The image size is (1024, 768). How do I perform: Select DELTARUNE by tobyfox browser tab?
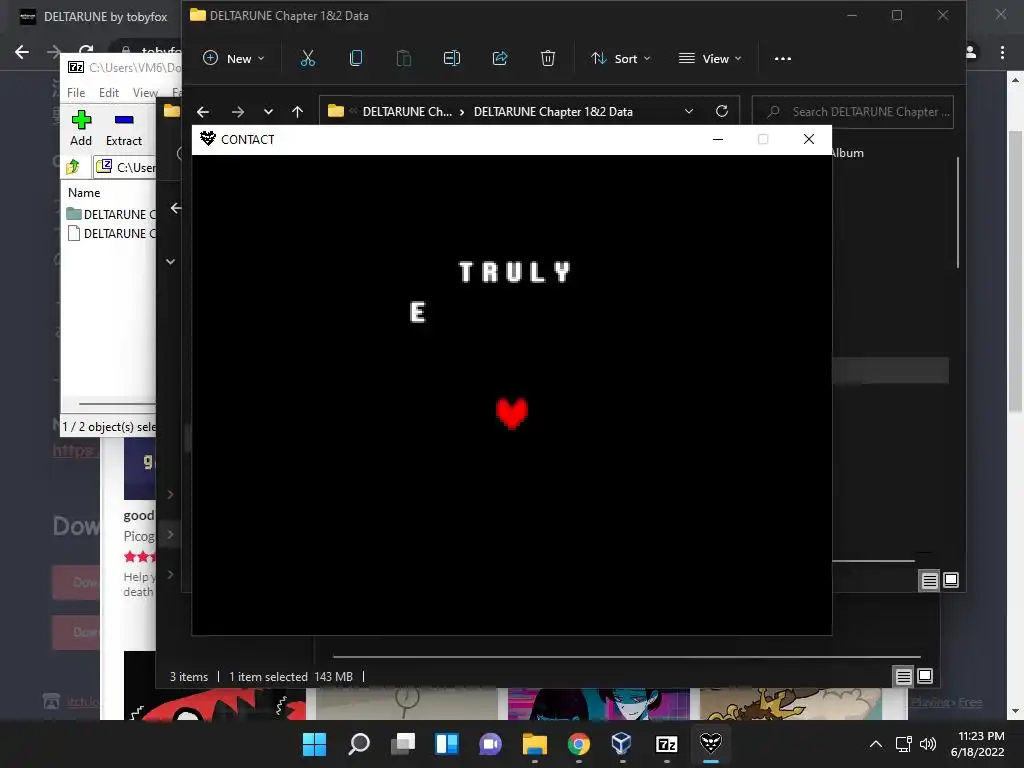[x=95, y=17]
